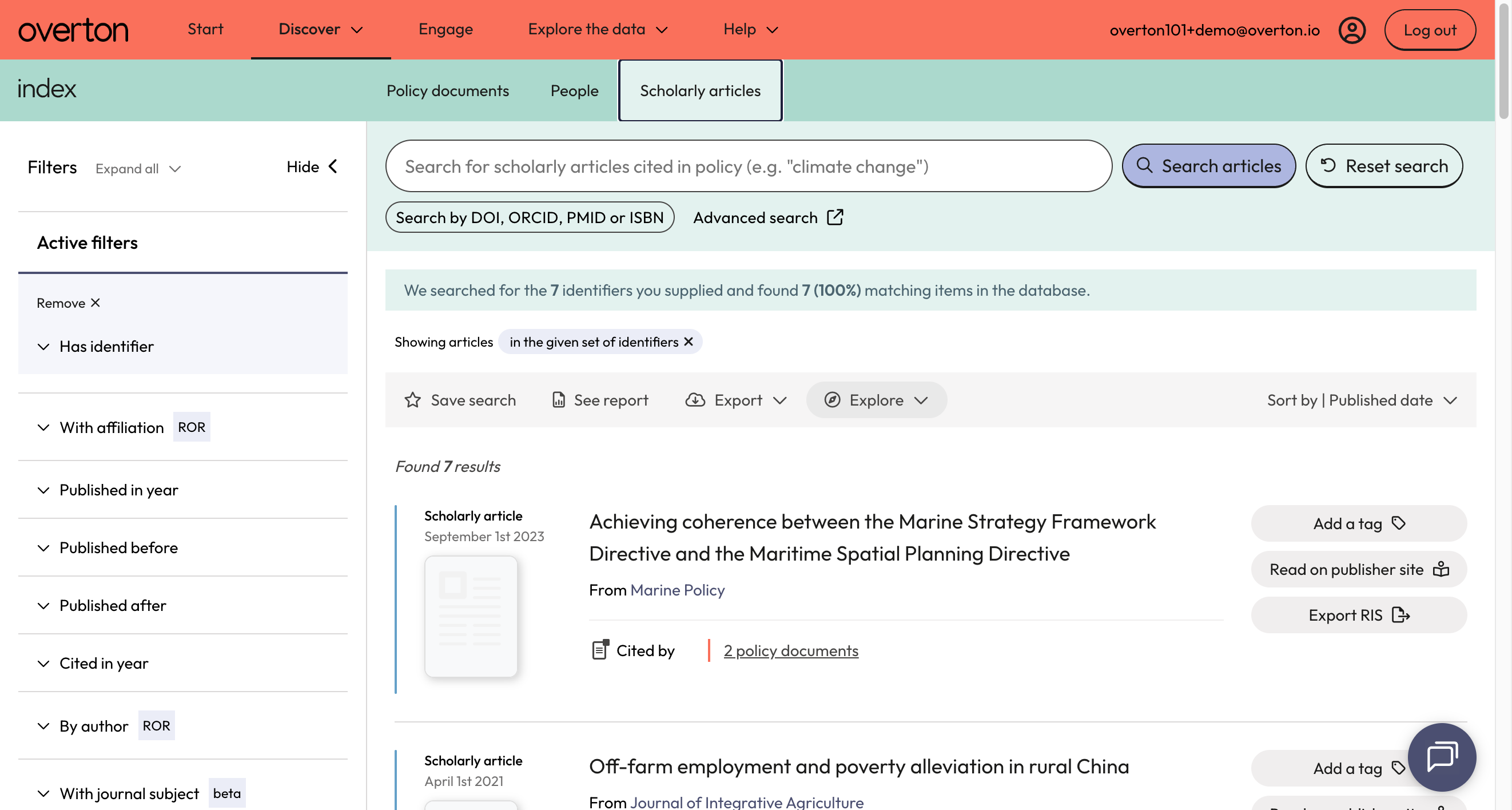Viewport: 1512px width, 810px height.
Task: Expand the Has identifier filter
Action: [x=95, y=346]
